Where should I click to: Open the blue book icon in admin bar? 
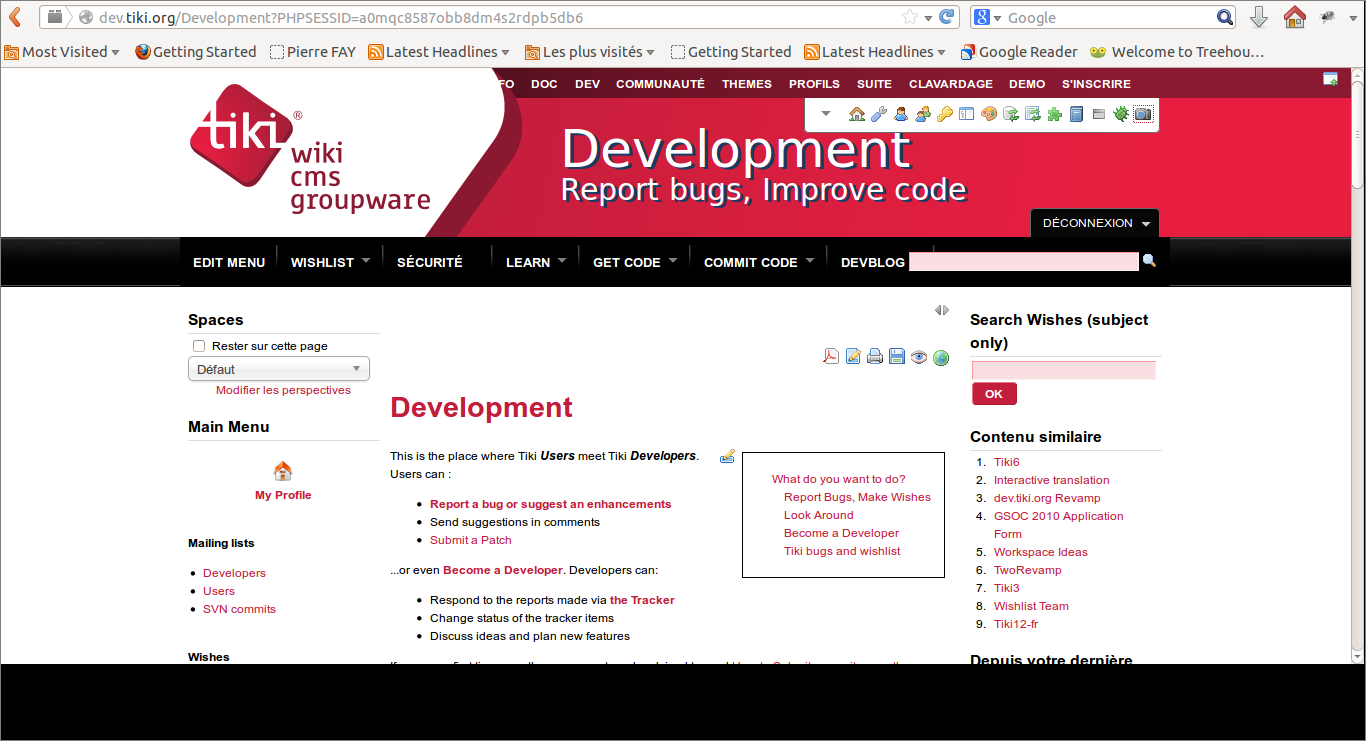point(1076,114)
